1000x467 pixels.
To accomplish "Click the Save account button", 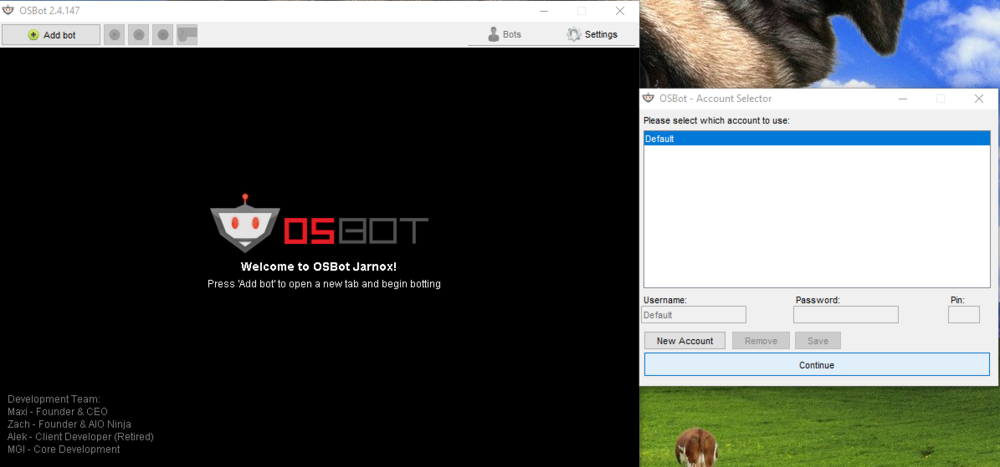I will 818,341.
